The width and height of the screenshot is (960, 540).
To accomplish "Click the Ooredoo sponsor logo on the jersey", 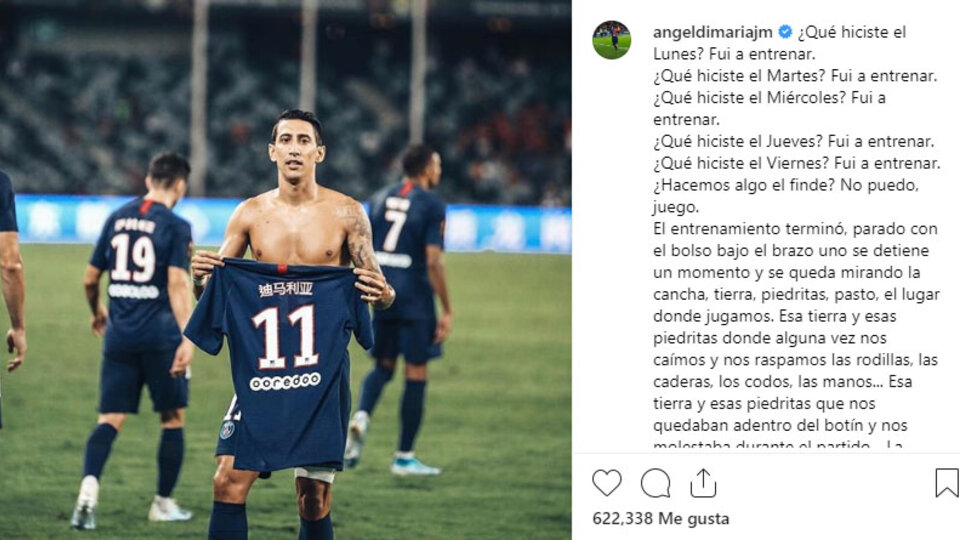I will point(285,381).
